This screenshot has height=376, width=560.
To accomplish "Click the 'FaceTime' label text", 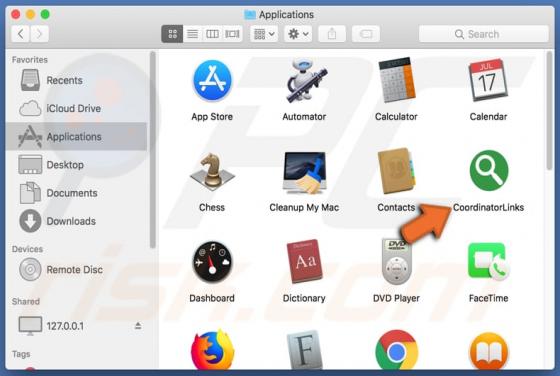I will [x=488, y=298].
